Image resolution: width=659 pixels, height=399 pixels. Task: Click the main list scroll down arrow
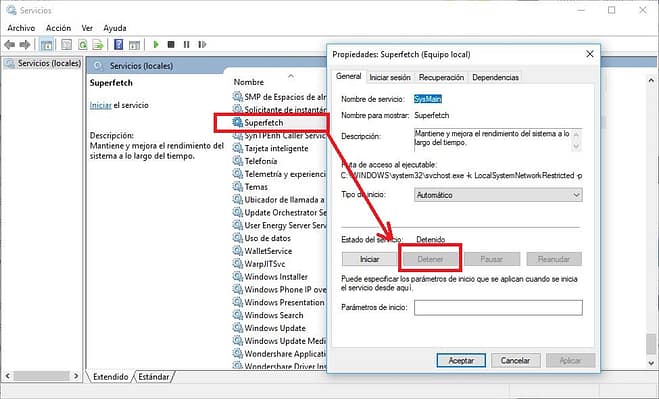[x=651, y=363]
